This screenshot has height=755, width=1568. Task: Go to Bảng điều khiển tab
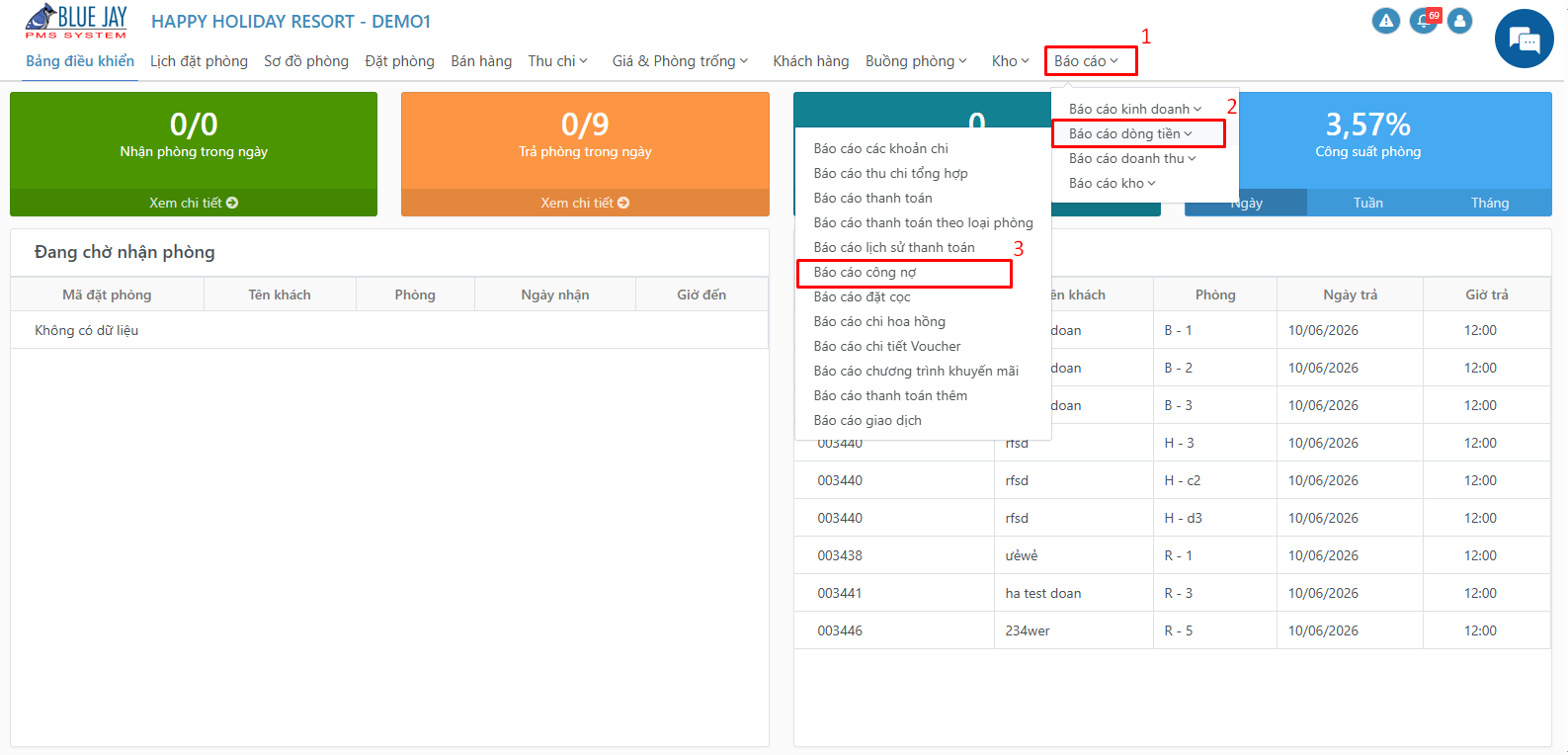coord(80,61)
